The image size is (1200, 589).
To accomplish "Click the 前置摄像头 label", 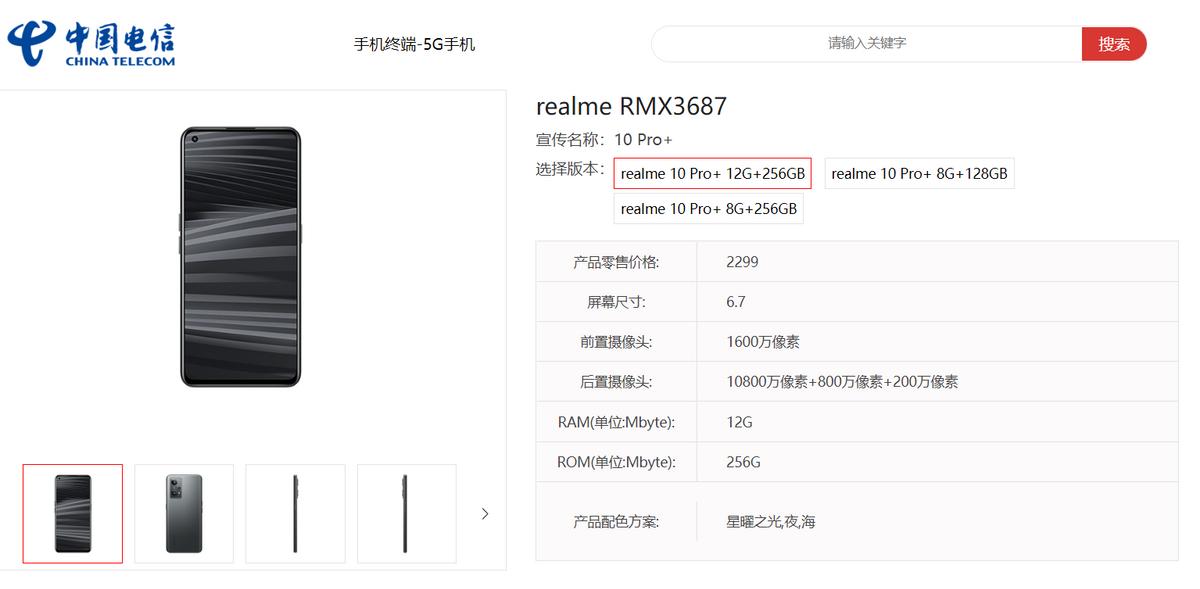I will click(616, 342).
